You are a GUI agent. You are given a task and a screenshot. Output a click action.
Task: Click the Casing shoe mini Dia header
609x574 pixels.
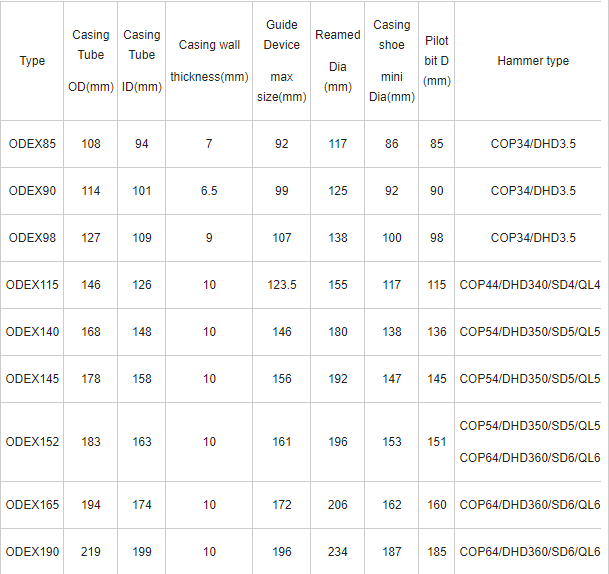pos(391,61)
